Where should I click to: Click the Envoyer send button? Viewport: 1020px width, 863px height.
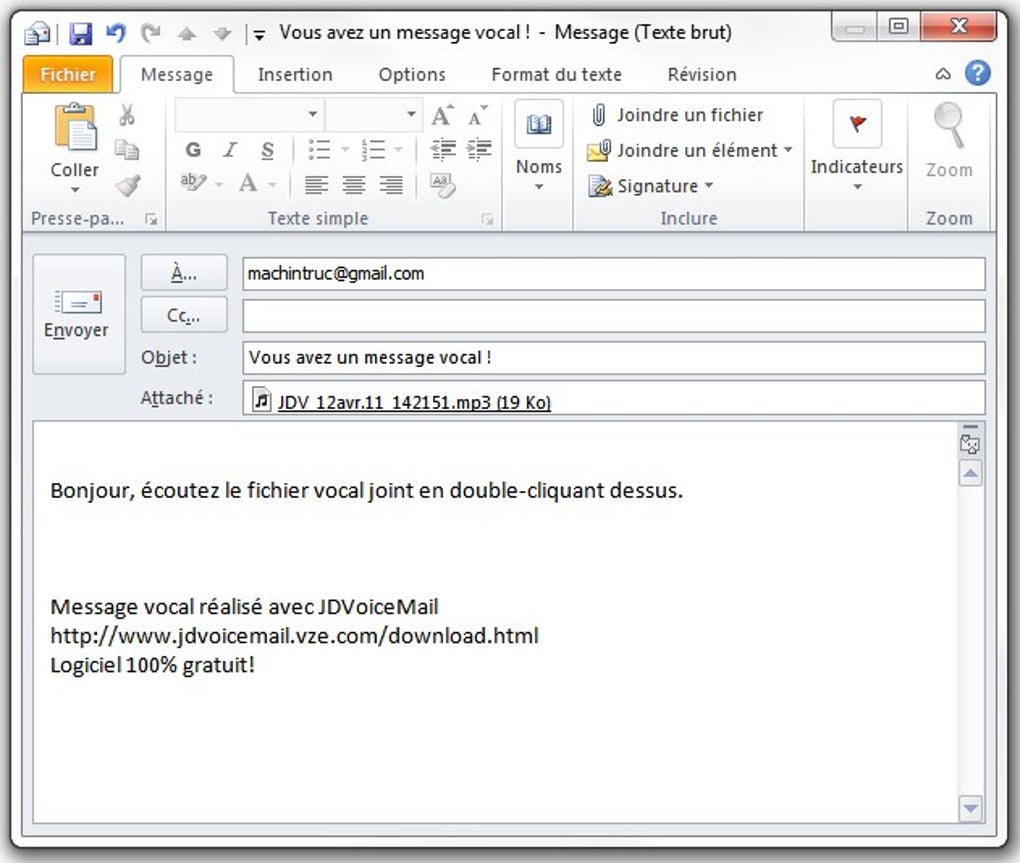pos(79,314)
